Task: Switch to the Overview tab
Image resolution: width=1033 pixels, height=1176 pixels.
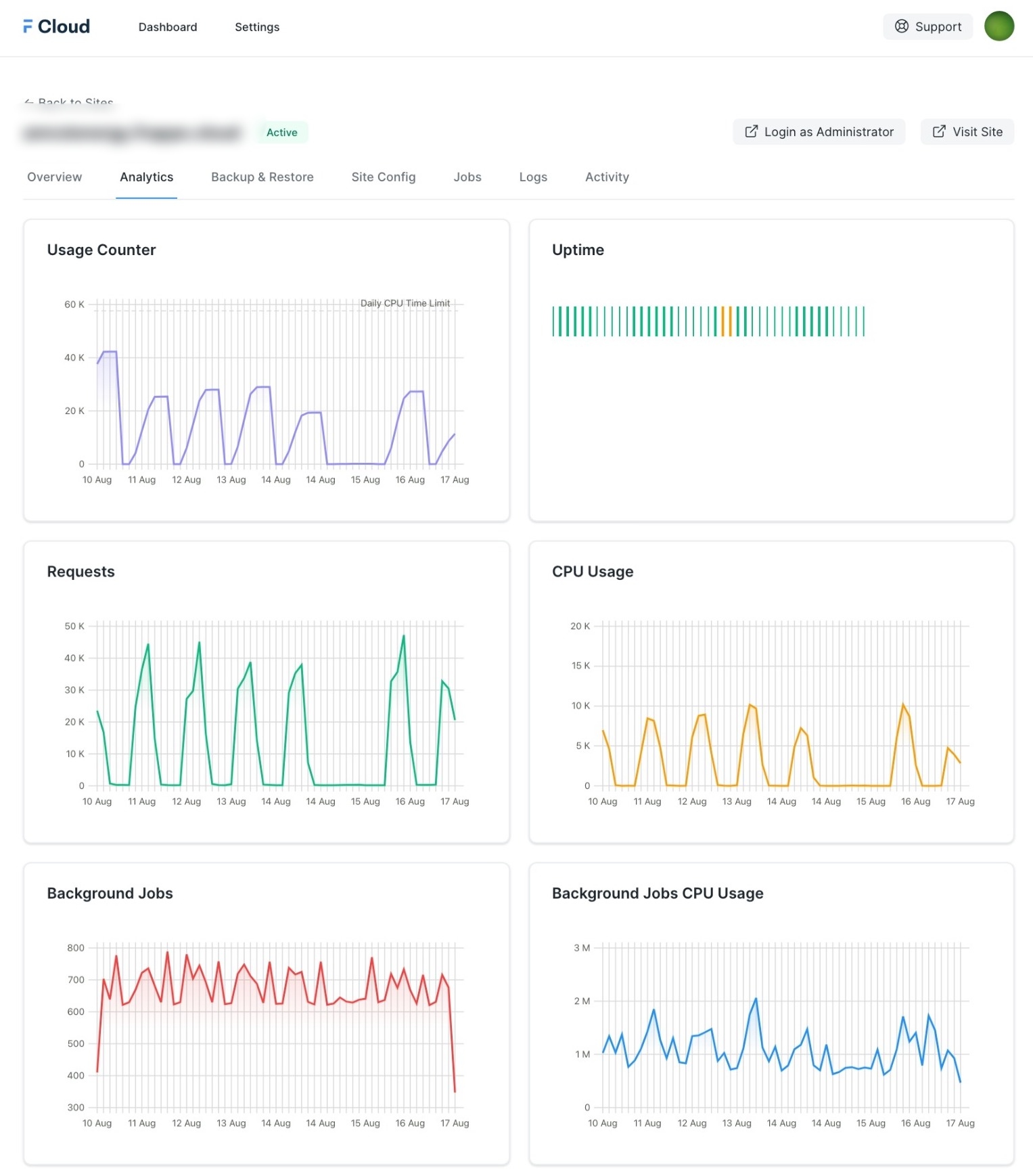Action: point(54,177)
